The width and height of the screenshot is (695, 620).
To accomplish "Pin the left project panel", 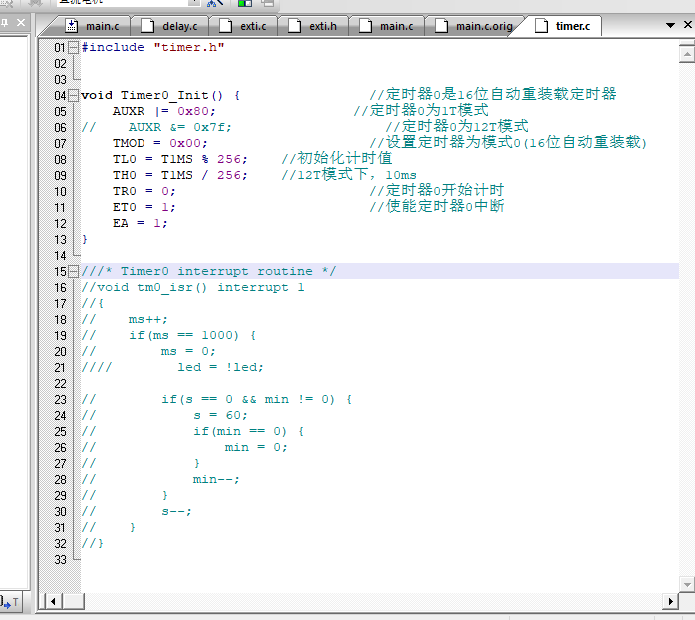I will point(4,22).
